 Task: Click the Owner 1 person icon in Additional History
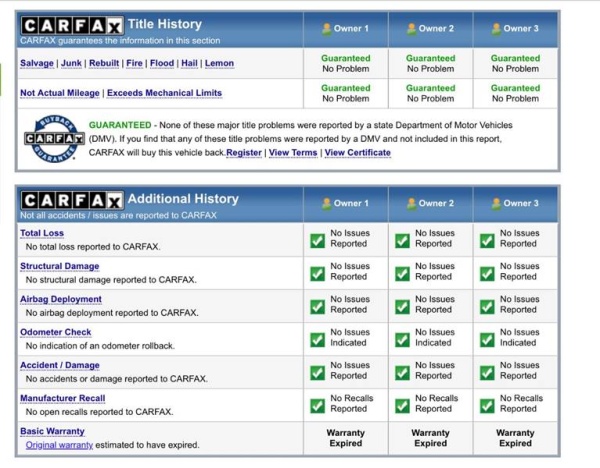(x=326, y=203)
